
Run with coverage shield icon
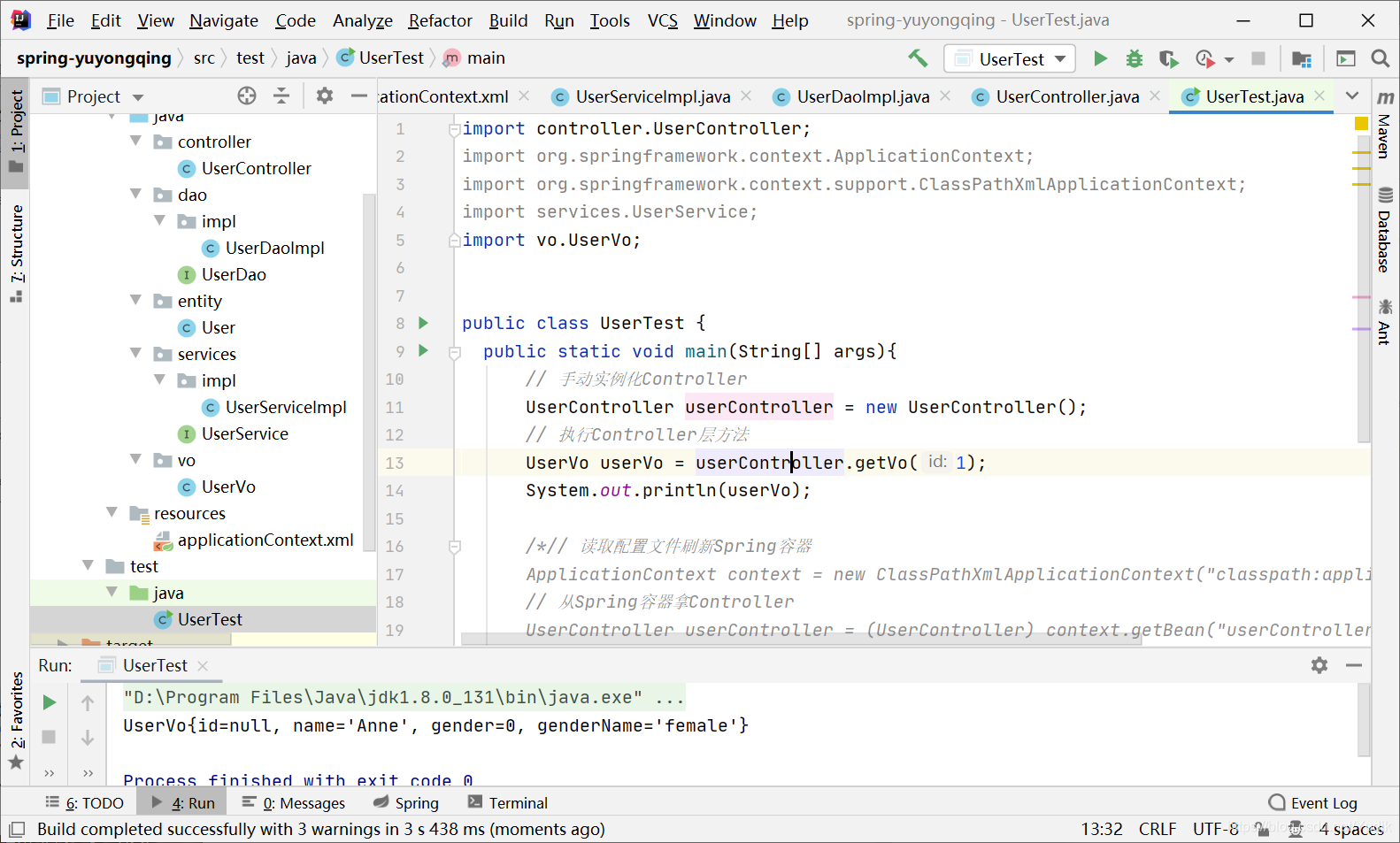[x=1169, y=58]
